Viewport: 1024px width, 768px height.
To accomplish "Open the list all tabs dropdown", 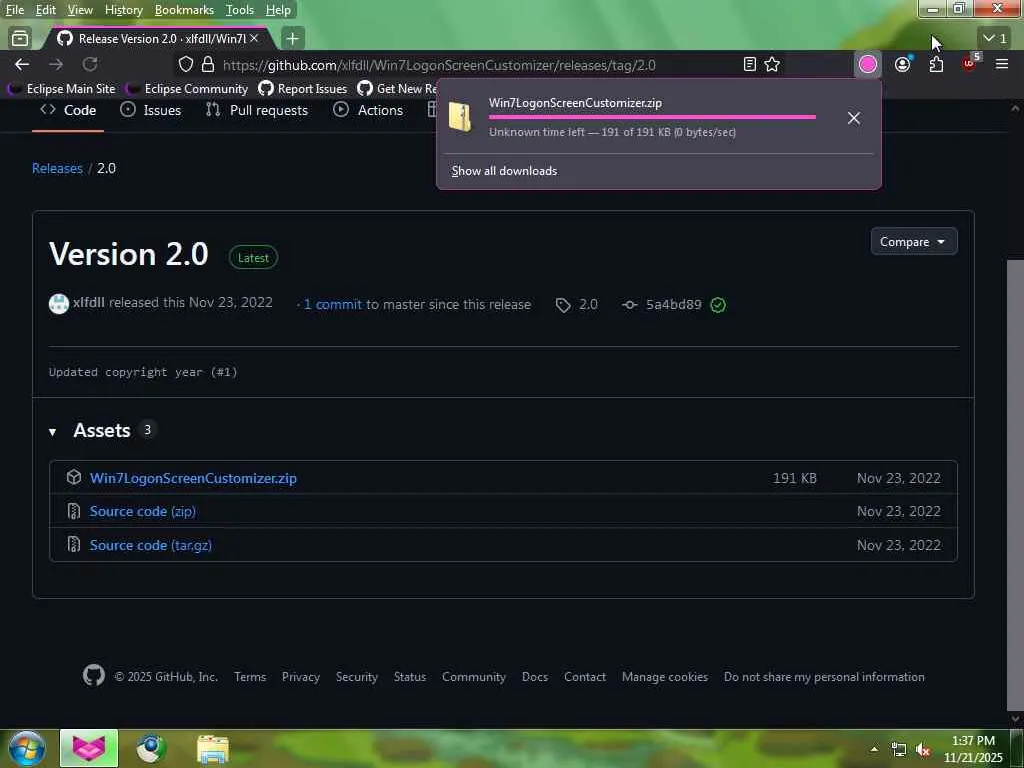I will click(x=995, y=39).
